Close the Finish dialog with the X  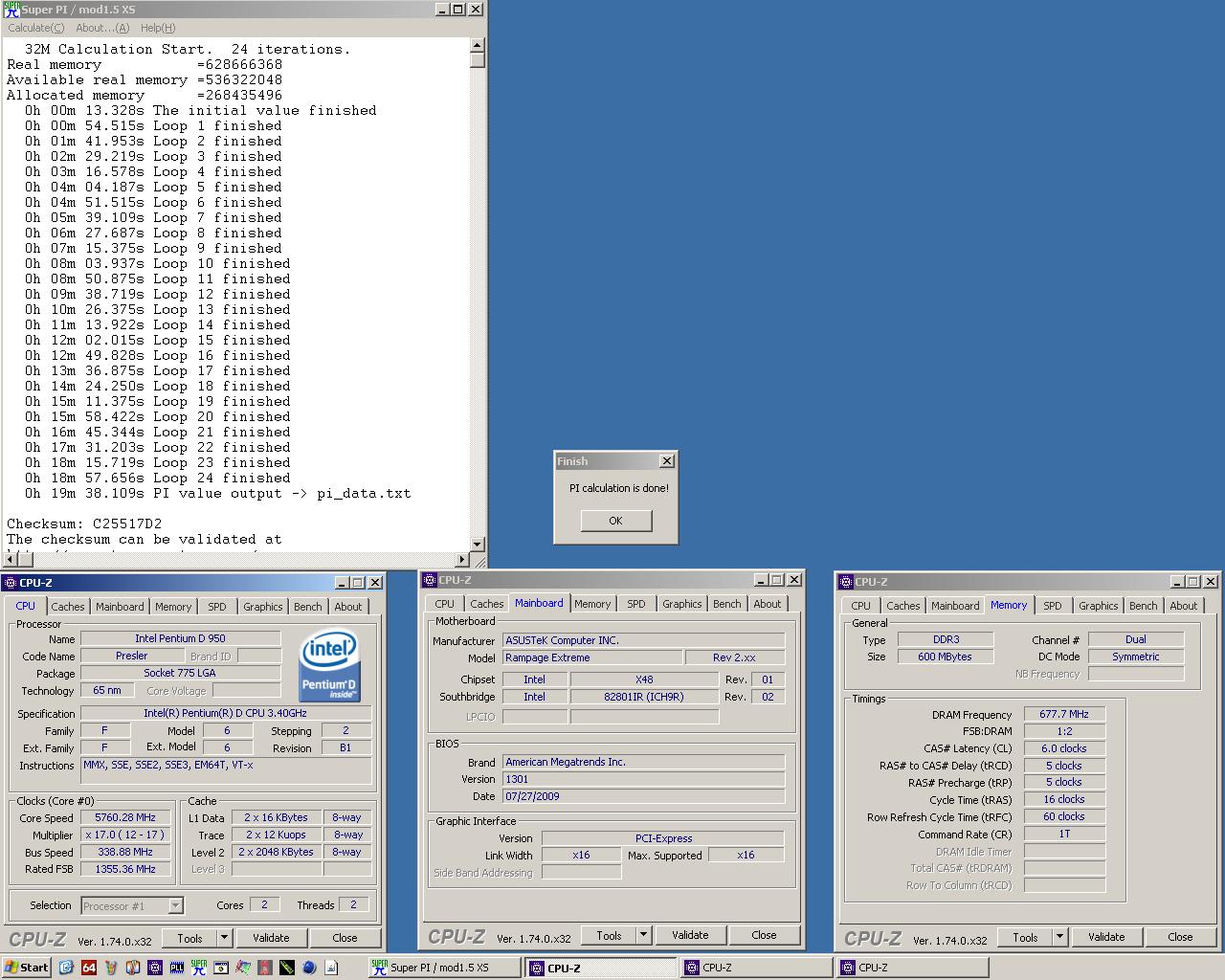667,461
